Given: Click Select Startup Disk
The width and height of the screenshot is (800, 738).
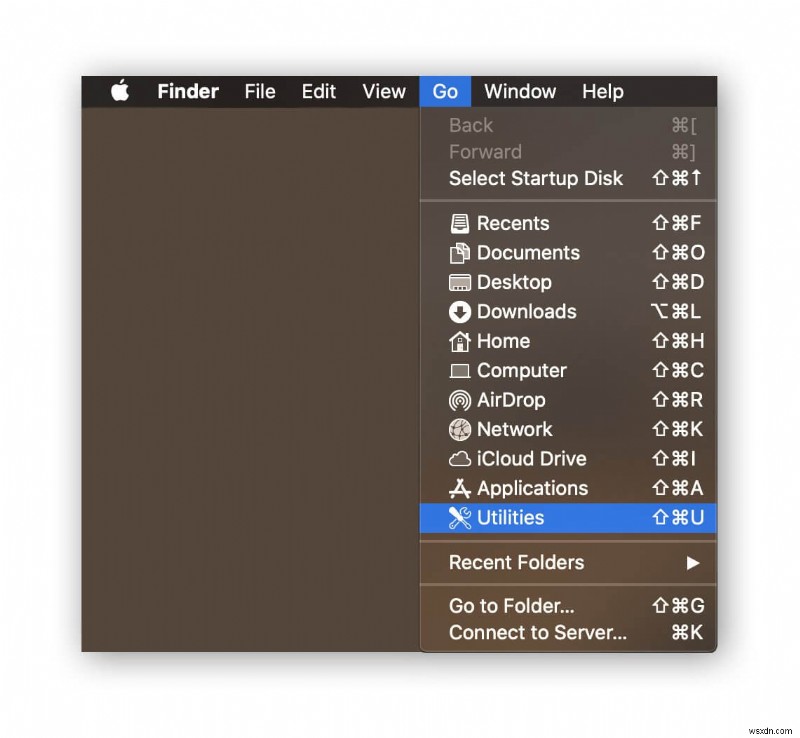Looking at the screenshot, I should 536,178.
